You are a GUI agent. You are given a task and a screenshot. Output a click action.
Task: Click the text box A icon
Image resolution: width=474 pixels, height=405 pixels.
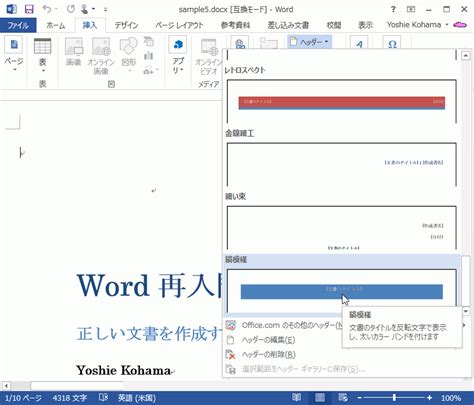tap(359, 43)
